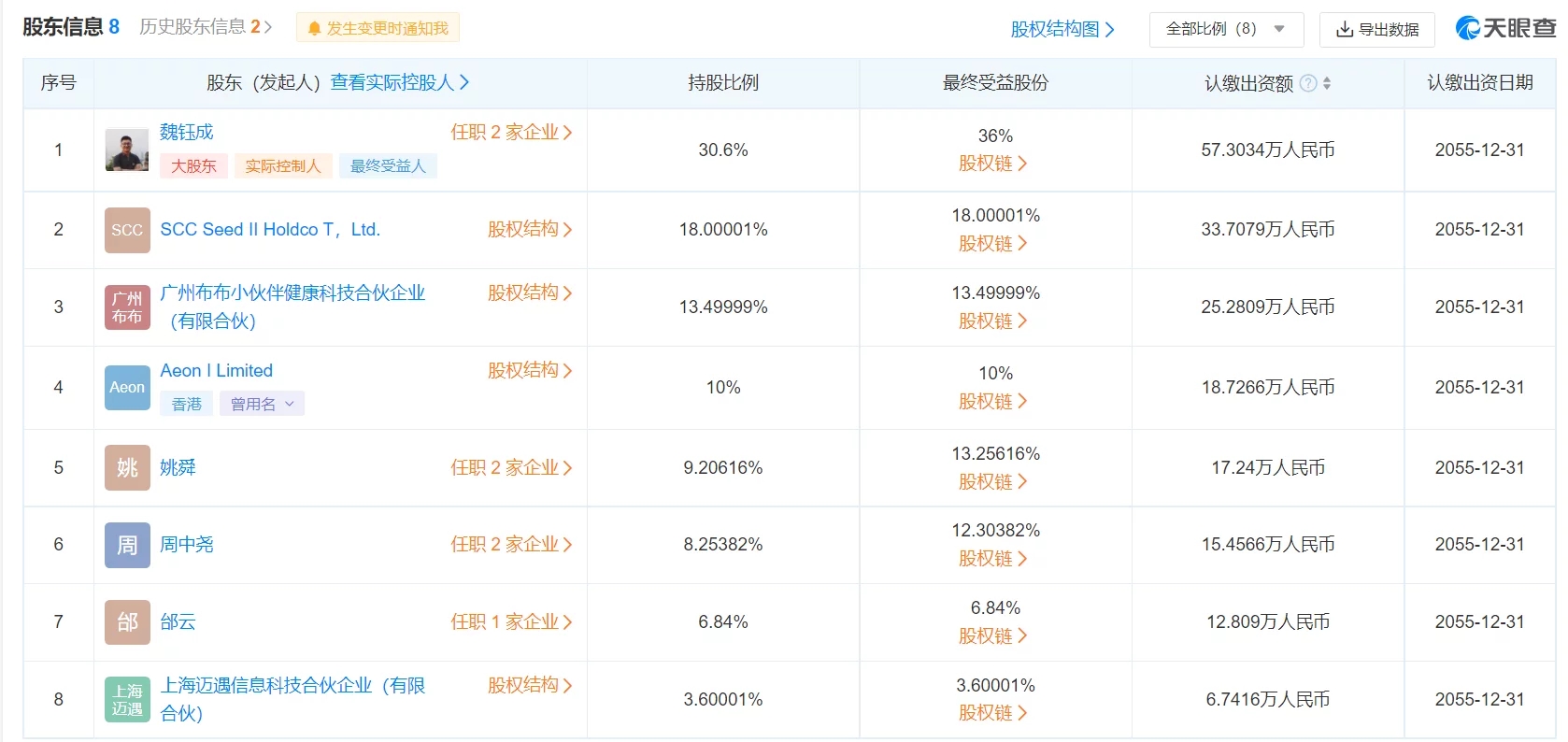
Task: Click the download icon in 导出数据
Action: coord(1345,30)
